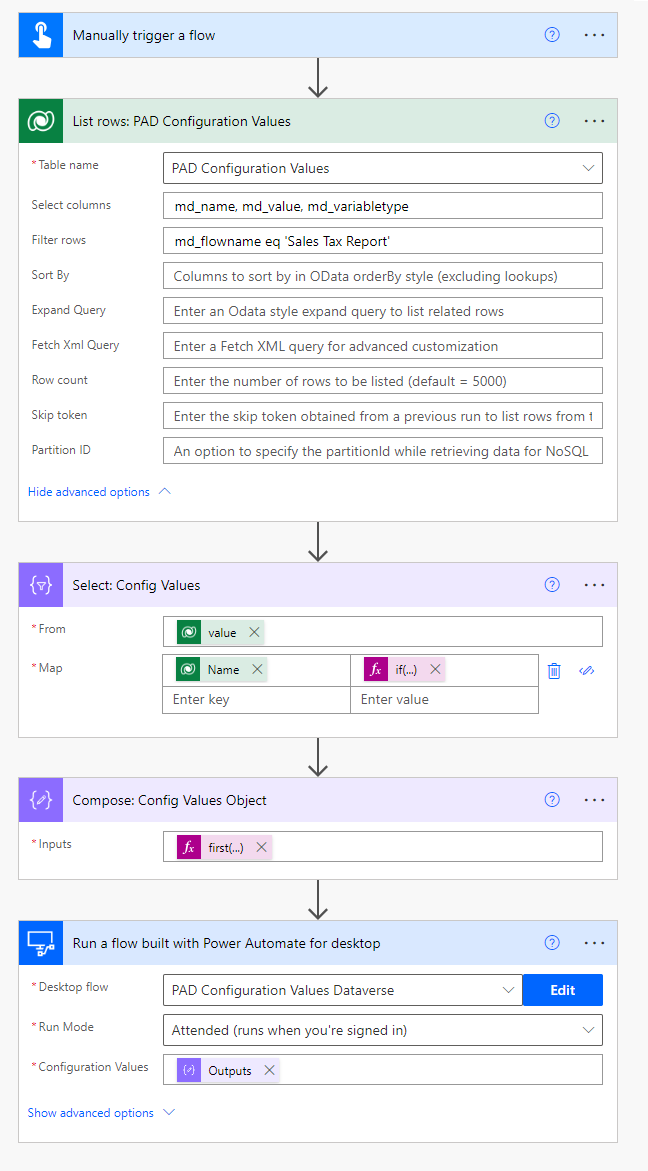Open the List rows action ellipsis menu

pyautogui.click(x=594, y=121)
